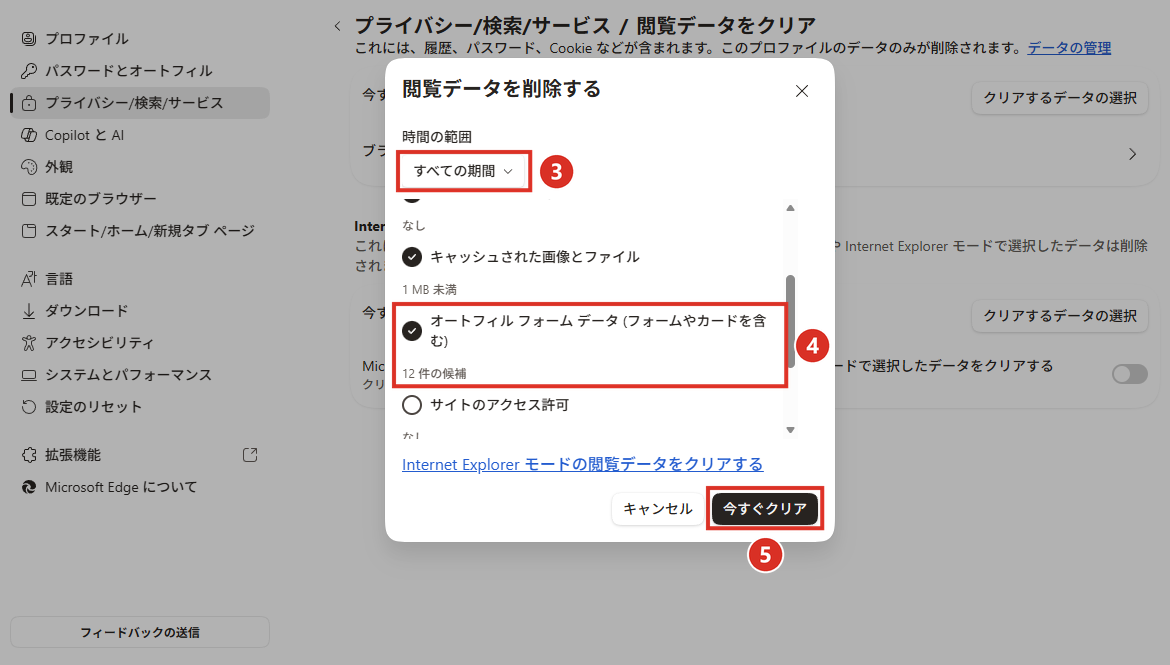
Task: Click the ダウンロード download arrow icon
Action: point(28,310)
